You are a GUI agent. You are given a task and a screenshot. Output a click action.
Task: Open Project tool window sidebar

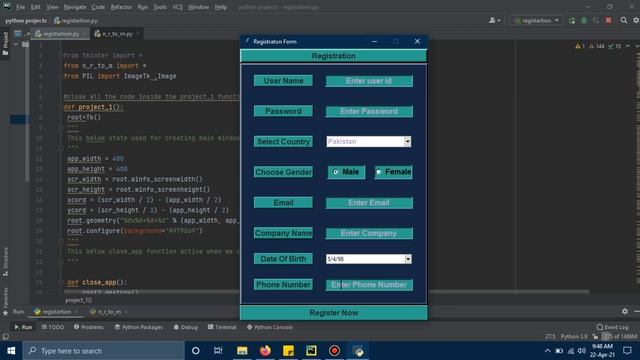(x=5, y=44)
